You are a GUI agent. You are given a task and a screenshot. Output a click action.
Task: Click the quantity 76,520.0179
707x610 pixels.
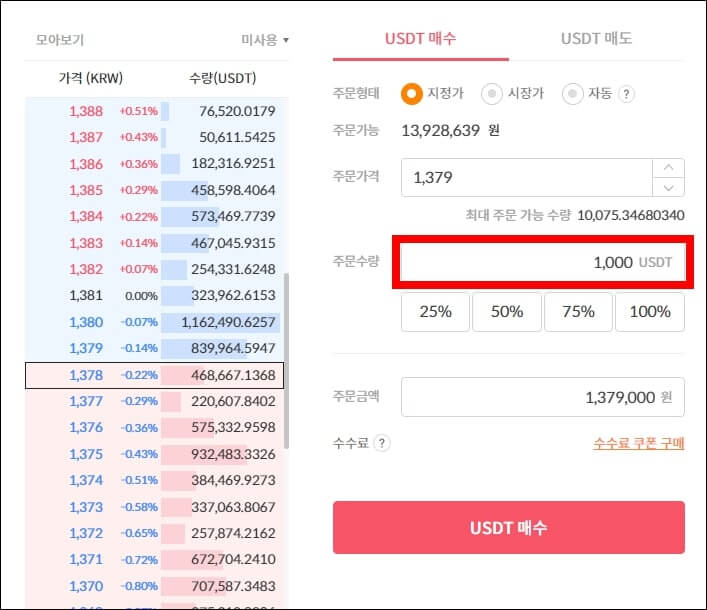pyautogui.click(x=237, y=111)
